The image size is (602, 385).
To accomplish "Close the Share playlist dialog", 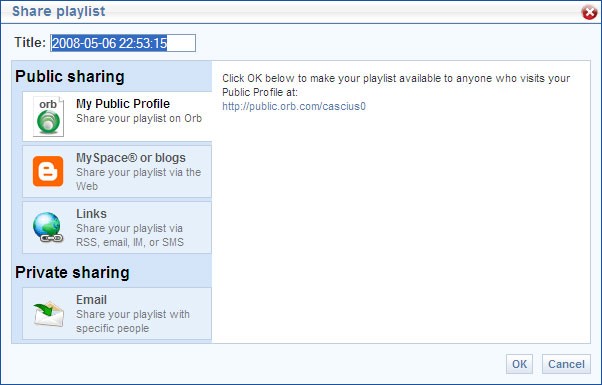I will coord(589,12).
